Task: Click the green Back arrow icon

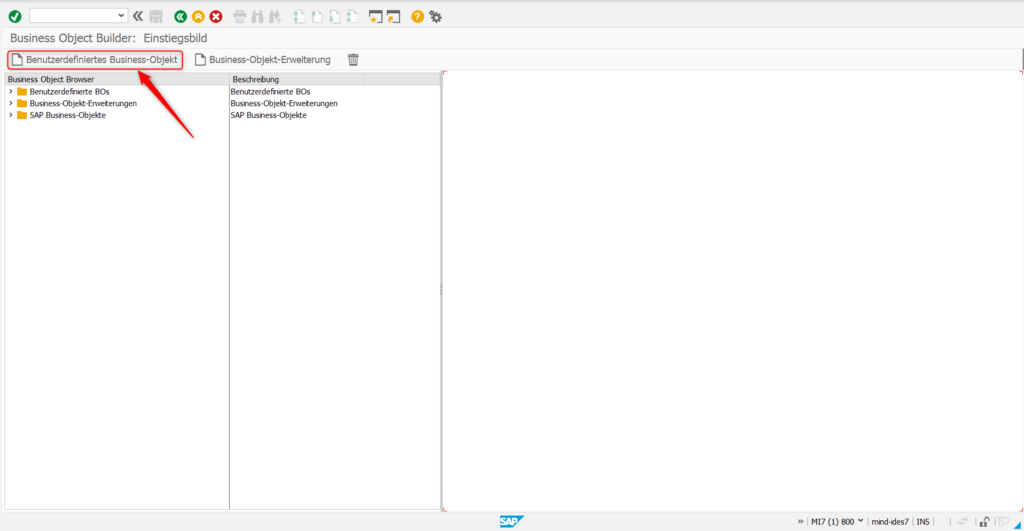Action: 180,16
